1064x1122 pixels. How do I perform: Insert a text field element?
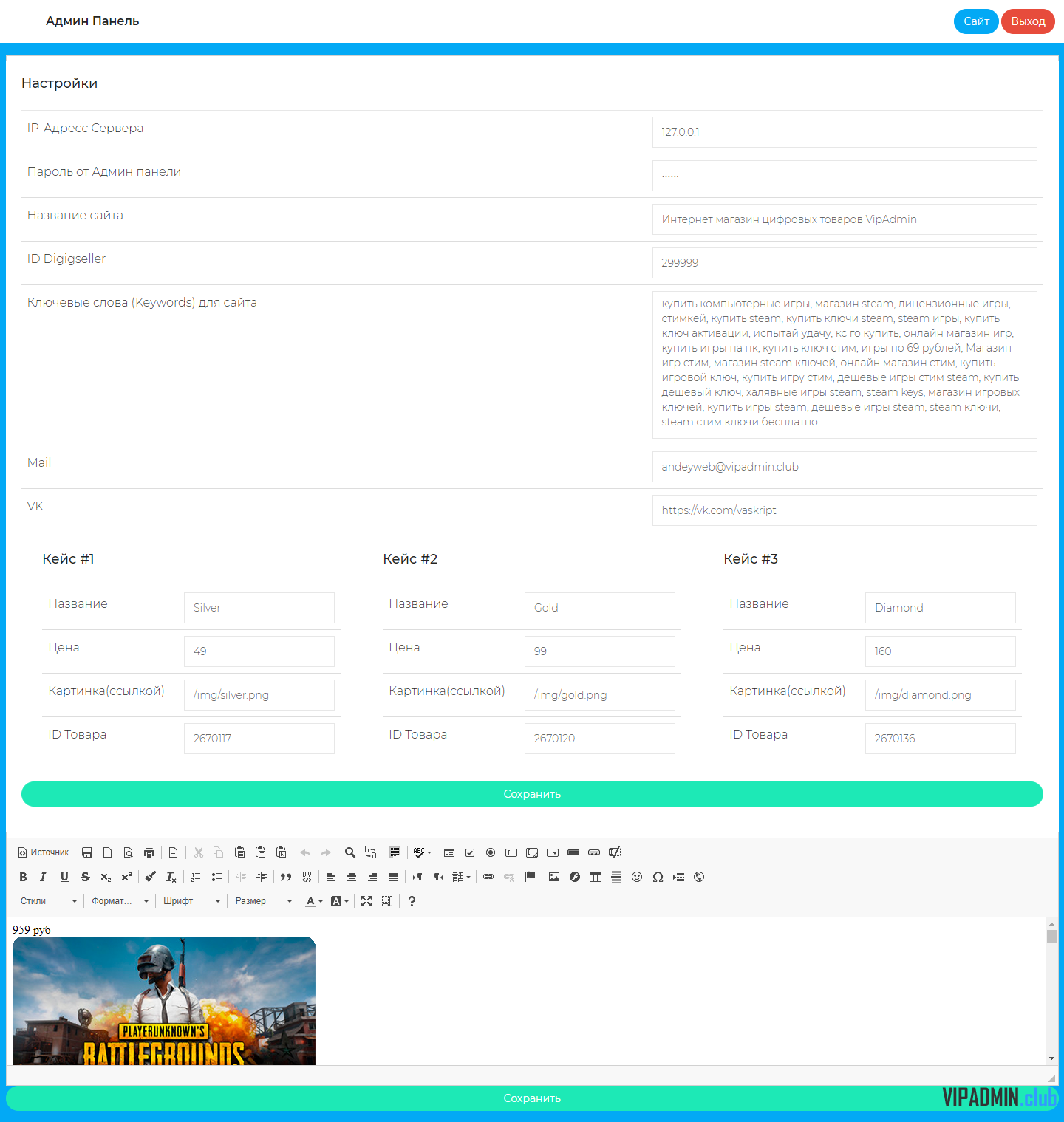click(511, 852)
